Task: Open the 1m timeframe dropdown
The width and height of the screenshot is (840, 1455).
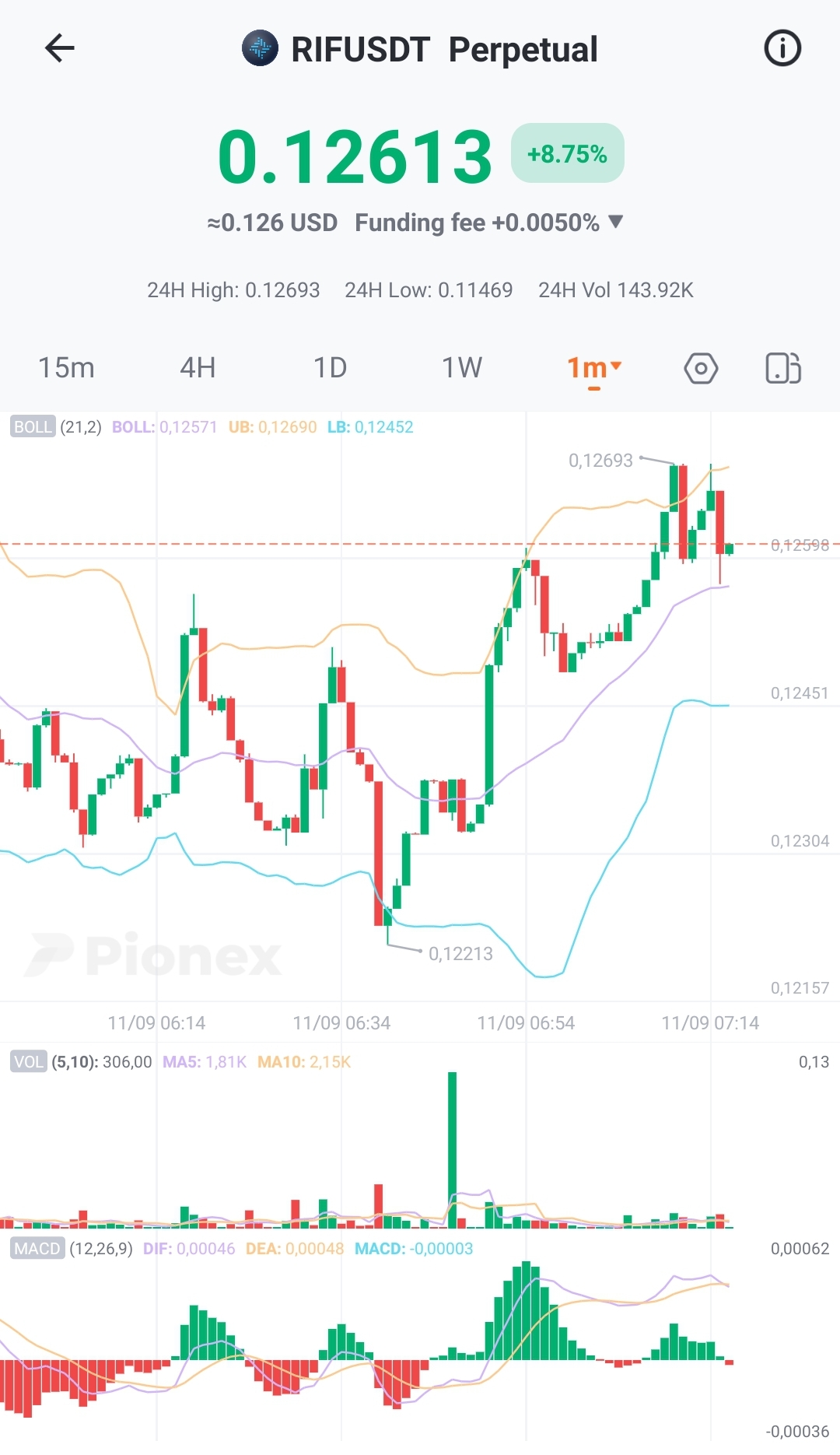Action: 594,368
